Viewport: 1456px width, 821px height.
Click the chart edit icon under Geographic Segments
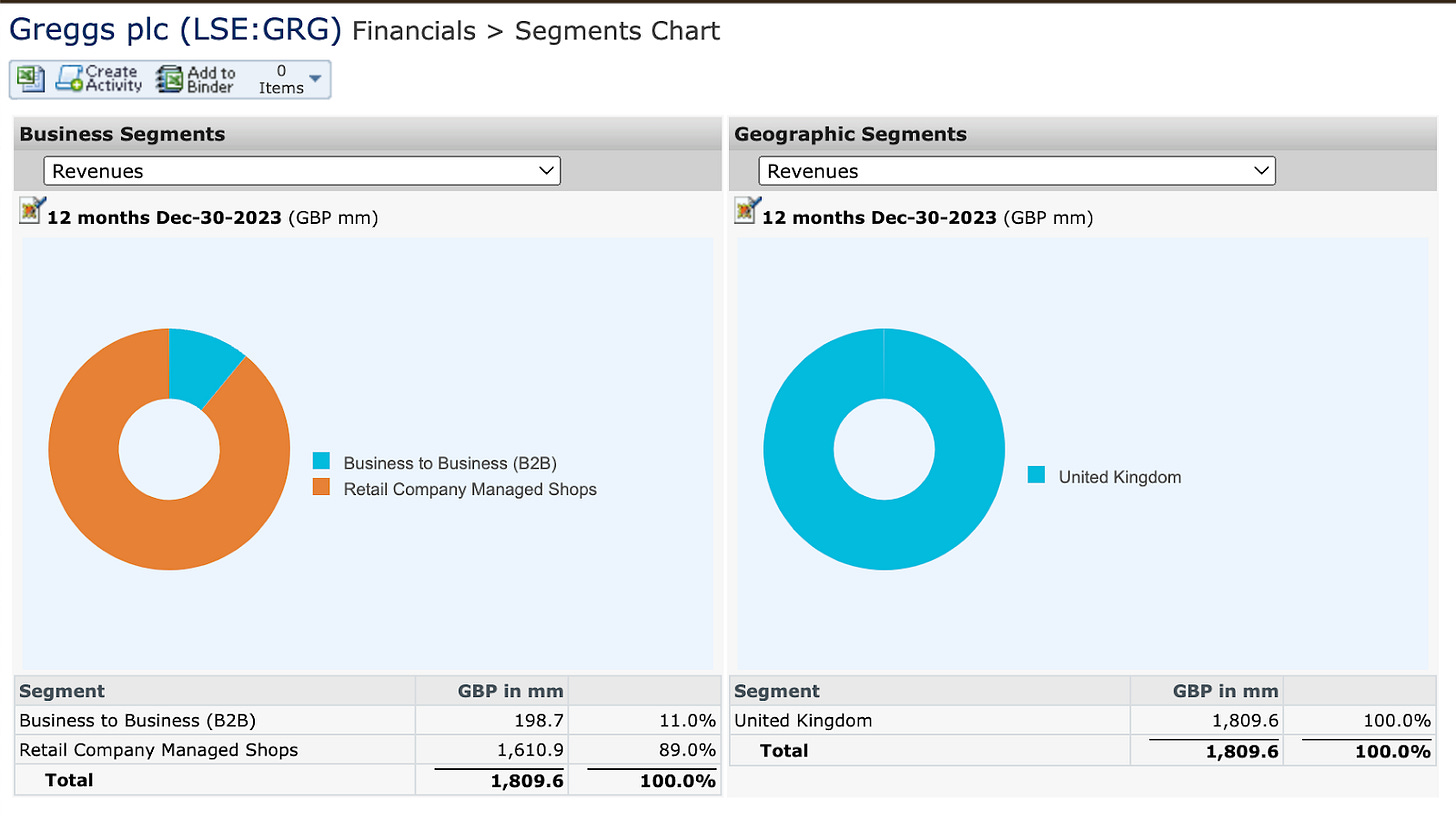click(x=747, y=210)
